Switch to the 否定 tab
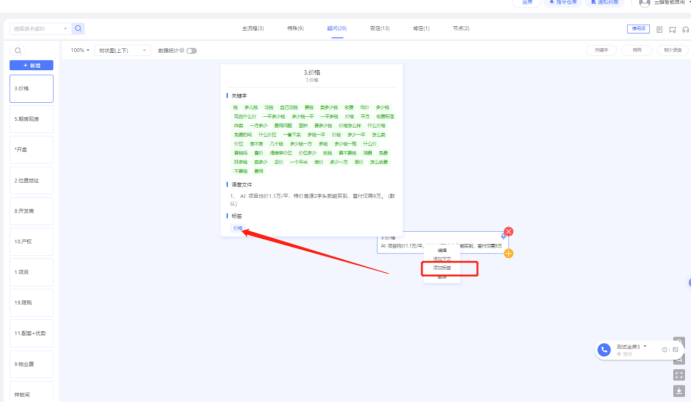692x403 pixels. (380, 29)
